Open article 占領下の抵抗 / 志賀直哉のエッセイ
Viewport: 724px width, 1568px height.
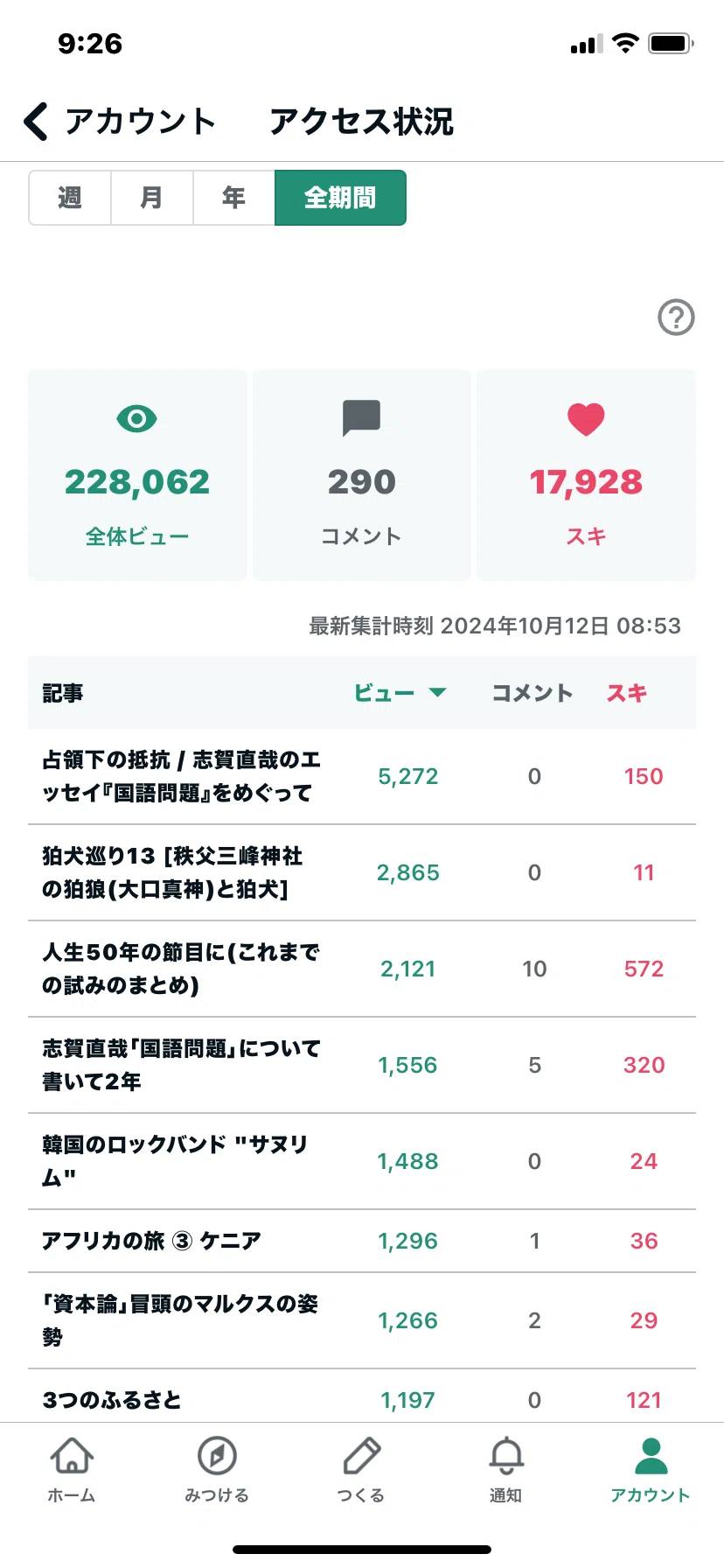click(362, 776)
